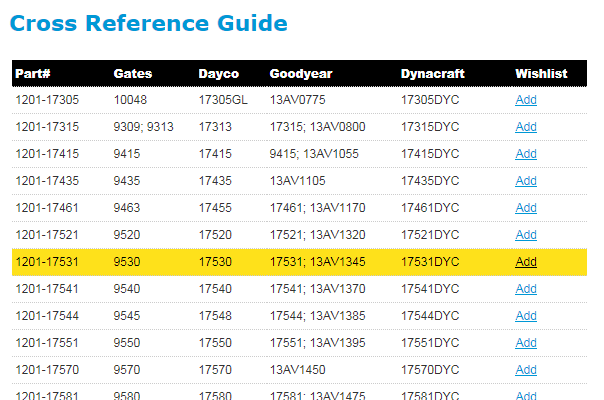Select part number 1201-17570
The height and width of the screenshot is (400, 604).
47,370
